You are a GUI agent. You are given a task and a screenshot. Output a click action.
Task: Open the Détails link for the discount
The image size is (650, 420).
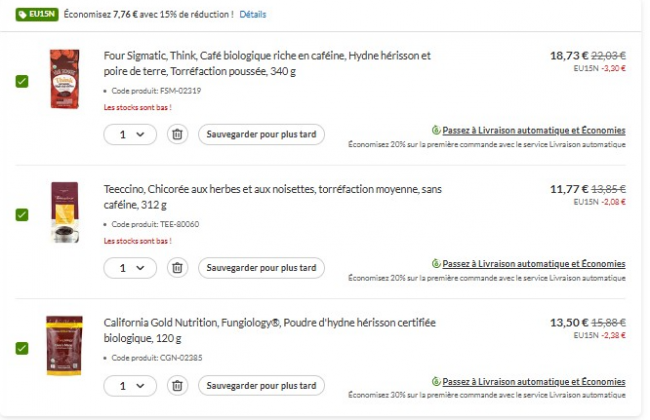click(x=253, y=15)
